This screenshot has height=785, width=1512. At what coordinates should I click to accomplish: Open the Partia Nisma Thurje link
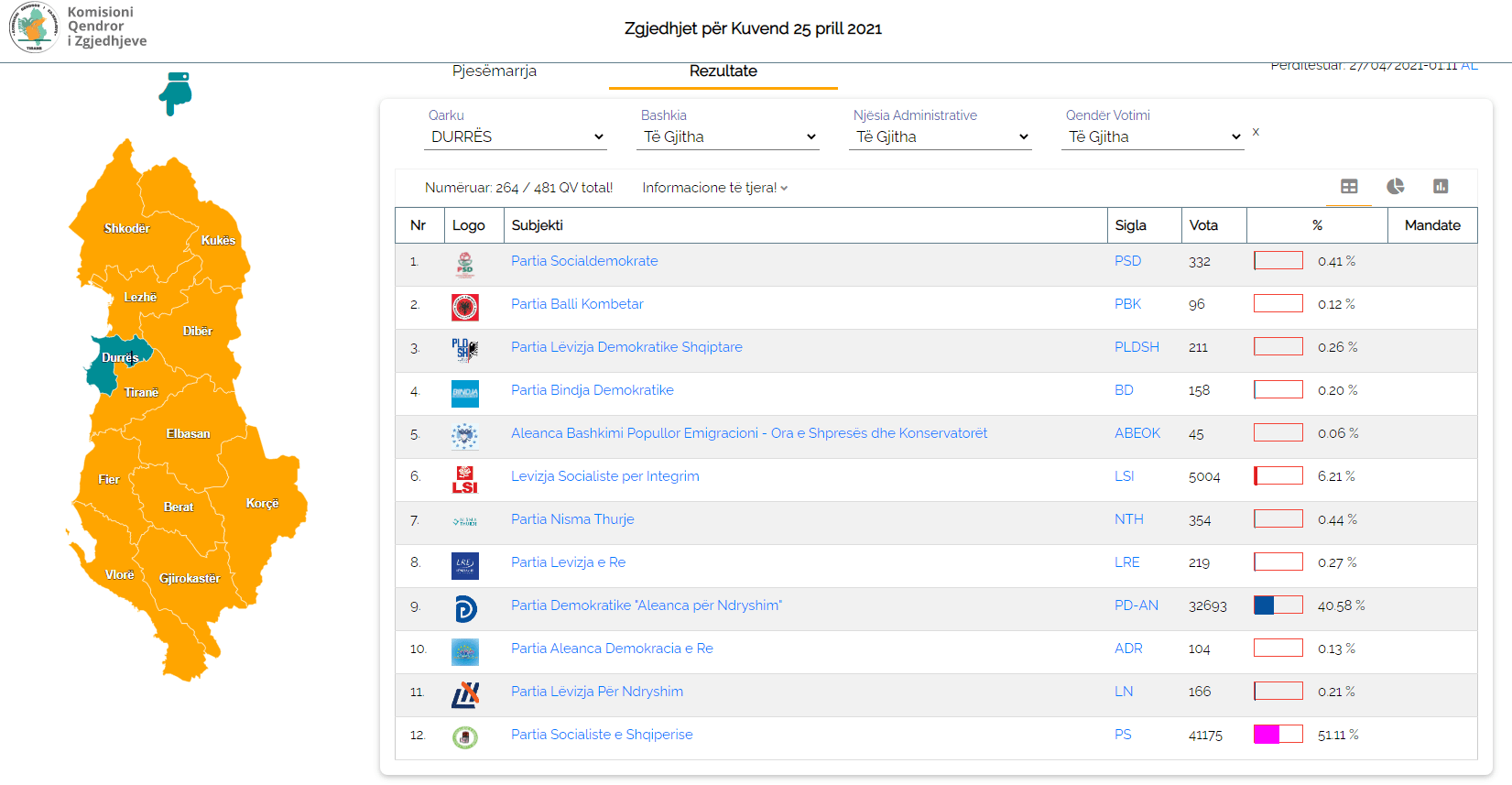click(572, 519)
